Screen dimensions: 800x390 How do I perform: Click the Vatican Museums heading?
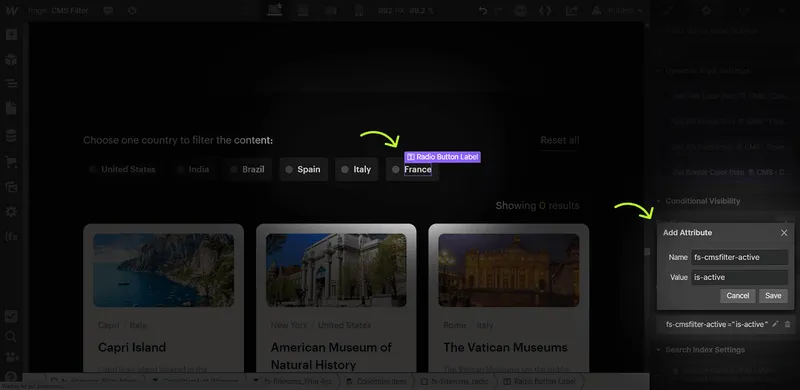coord(505,347)
